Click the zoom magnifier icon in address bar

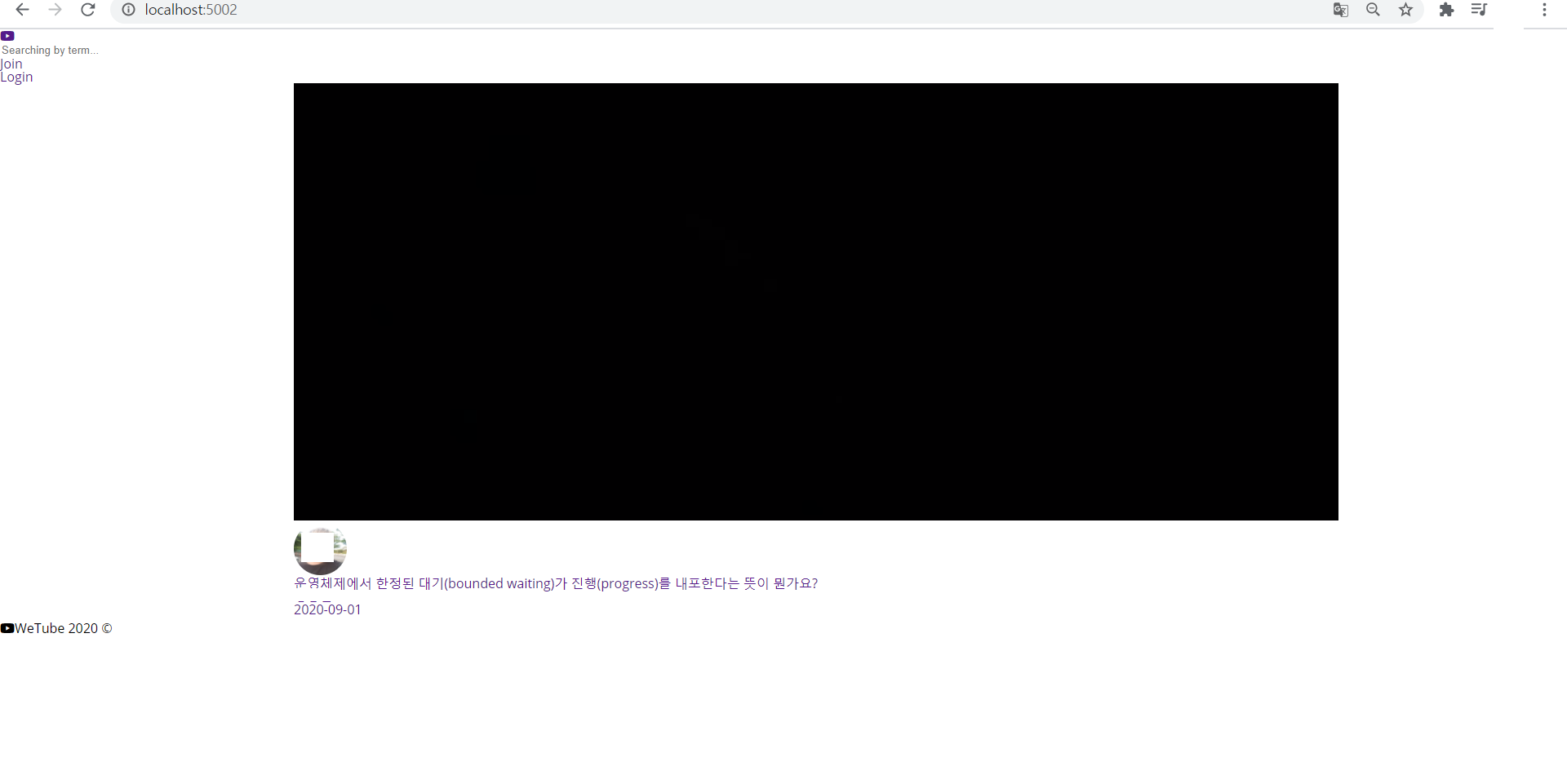pyautogui.click(x=1374, y=10)
